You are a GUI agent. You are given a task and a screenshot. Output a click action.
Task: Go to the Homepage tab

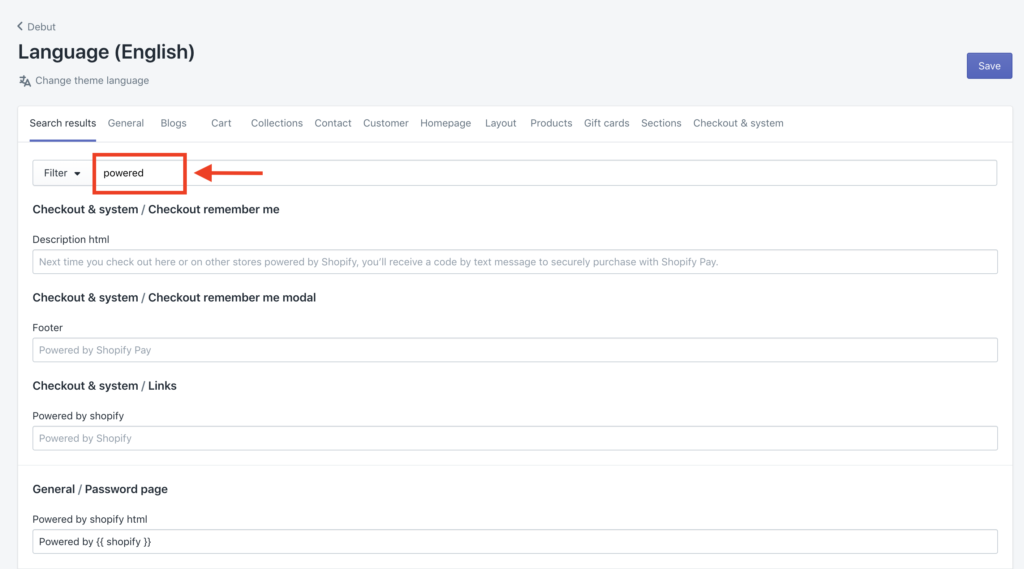445,123
